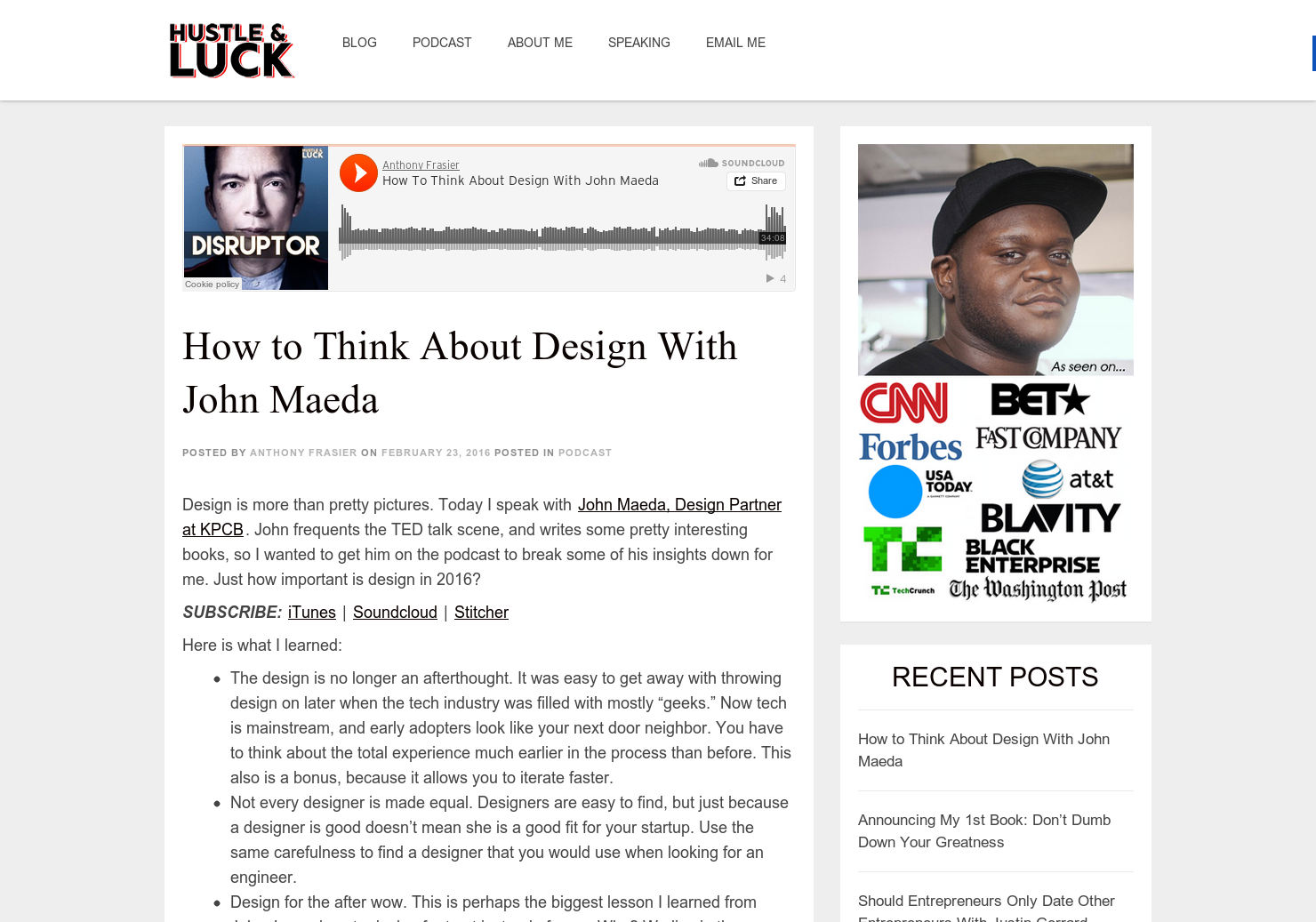Follow the John Maeda Design Partner link
The width and height of the screenshot is (1316, 922).
679,505
